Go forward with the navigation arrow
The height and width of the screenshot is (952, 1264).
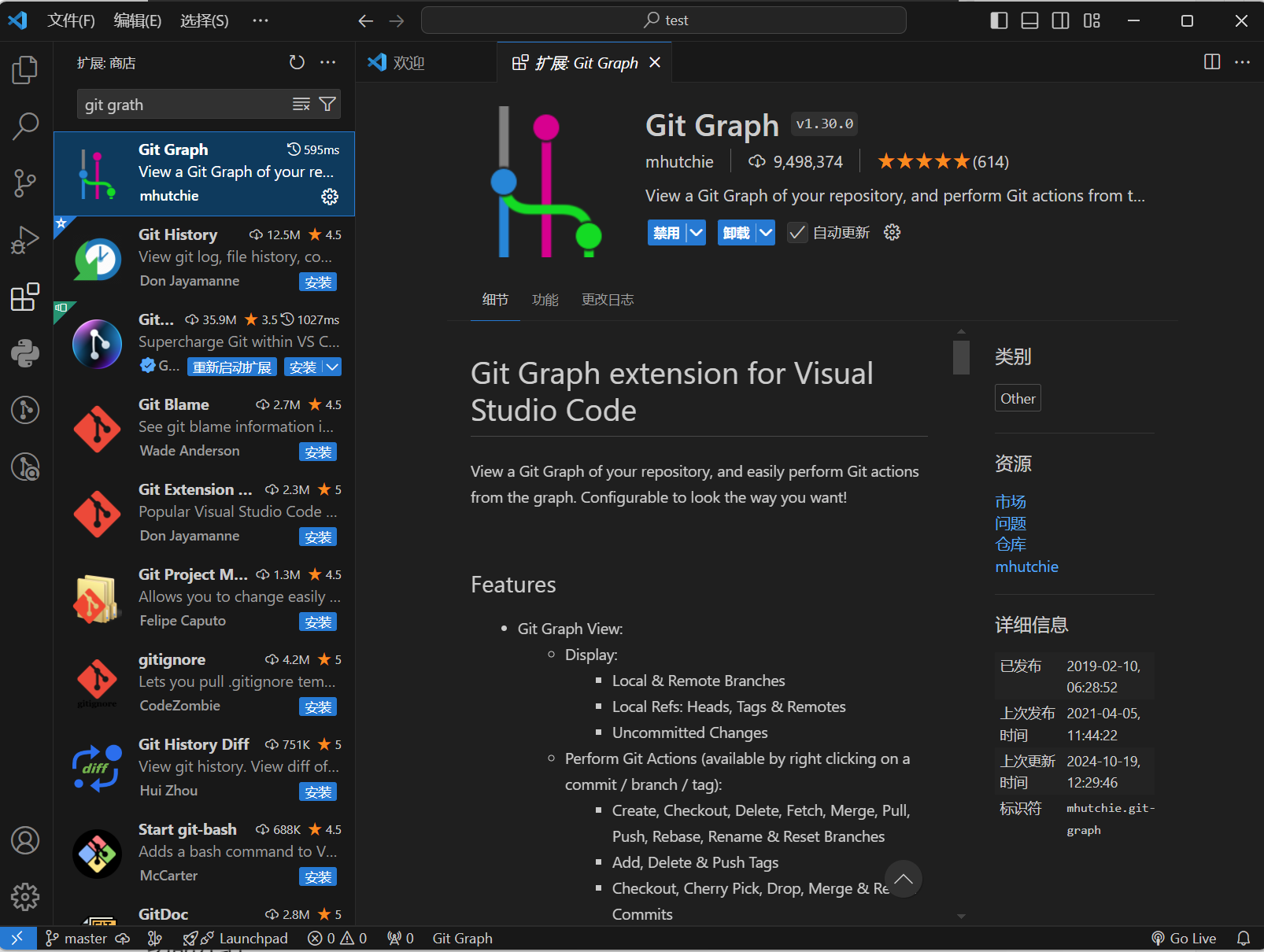(397, 20)
